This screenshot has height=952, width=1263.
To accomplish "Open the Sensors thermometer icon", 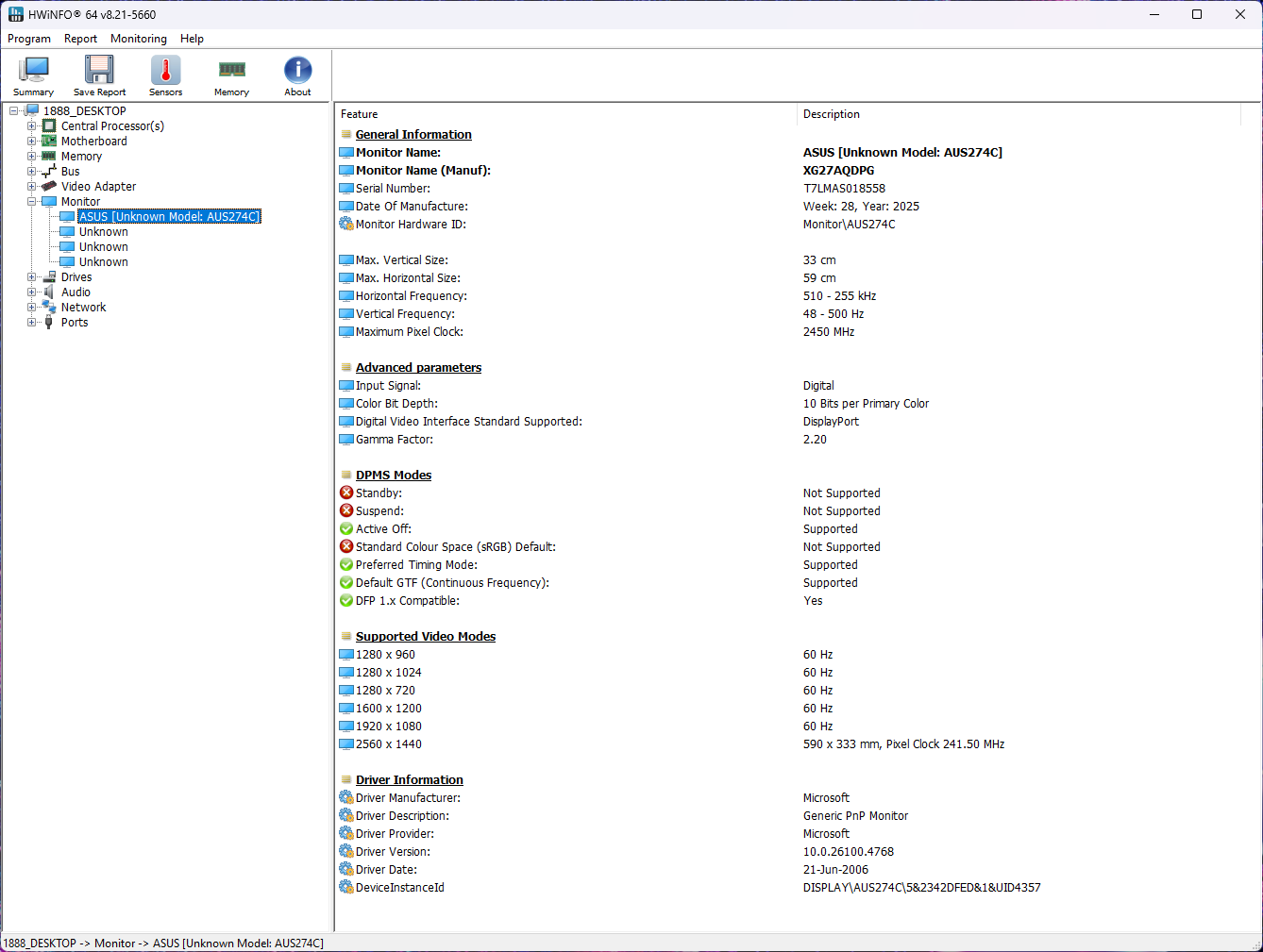I will (x=165, y=71).
